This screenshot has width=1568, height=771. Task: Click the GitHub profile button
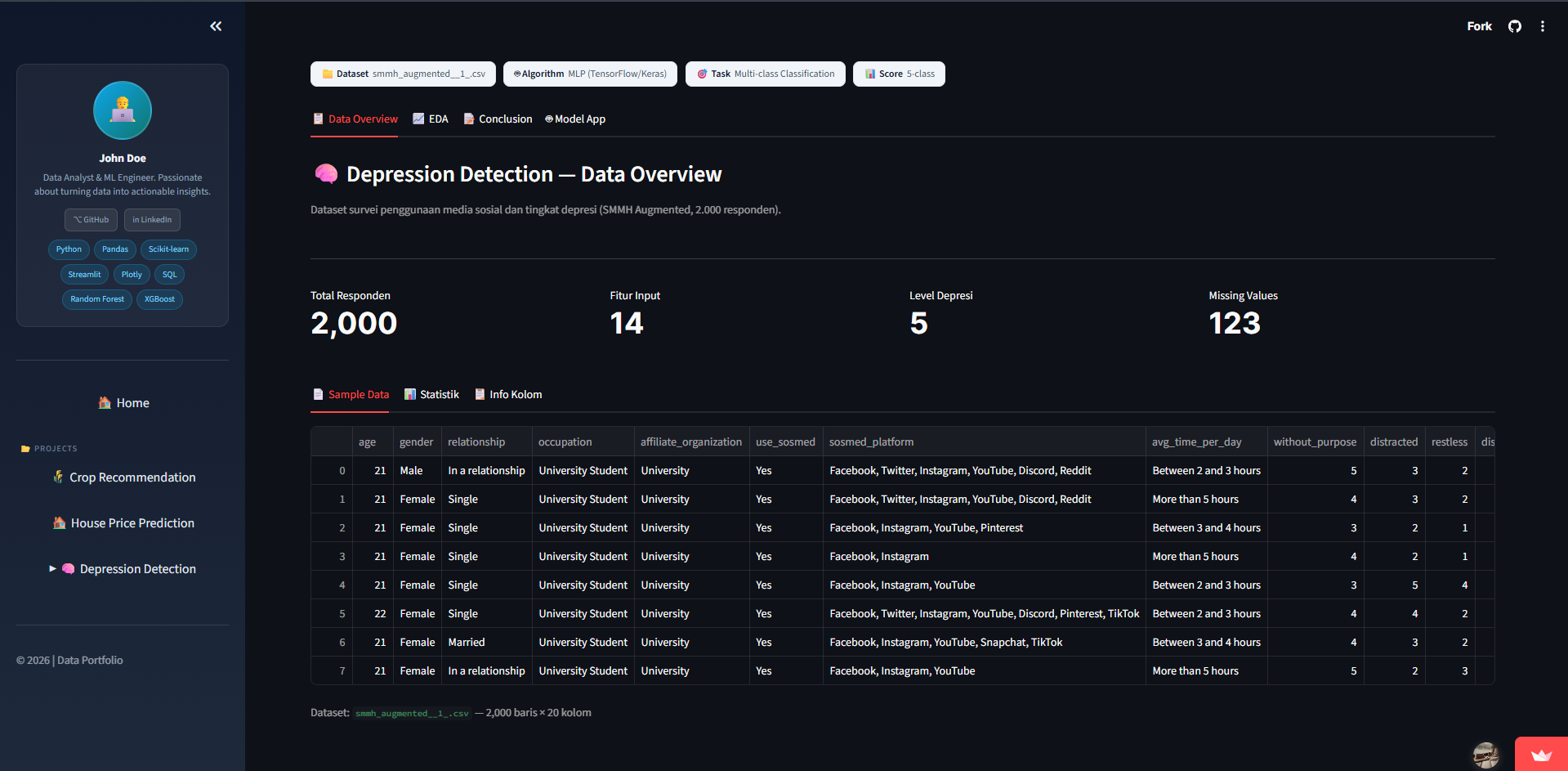pyautogui.click(x=92, y=220)
